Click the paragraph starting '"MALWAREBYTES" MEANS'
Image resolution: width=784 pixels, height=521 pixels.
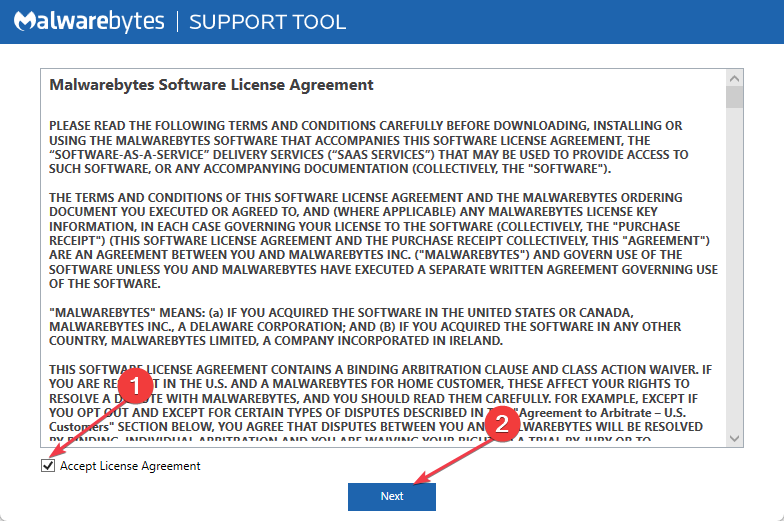(365, 326)
